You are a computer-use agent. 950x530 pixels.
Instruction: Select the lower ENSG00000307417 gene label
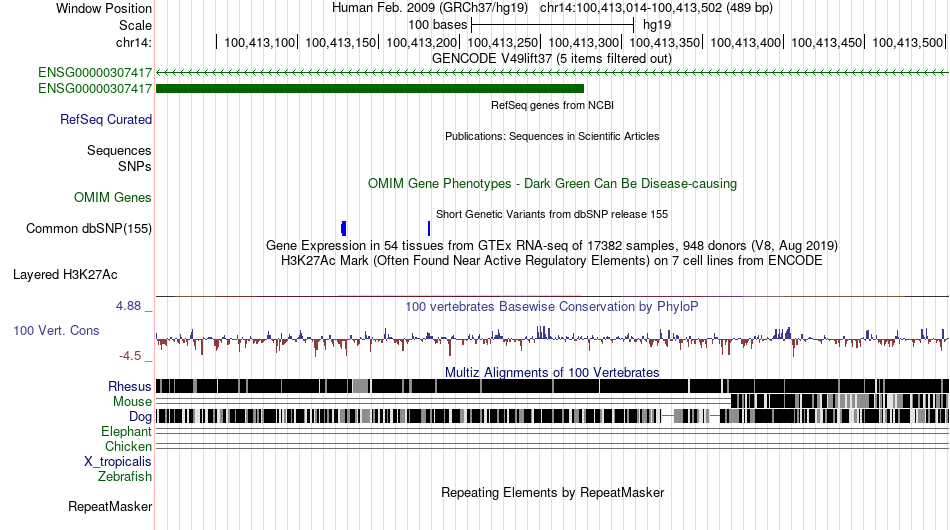coord(95,88)
